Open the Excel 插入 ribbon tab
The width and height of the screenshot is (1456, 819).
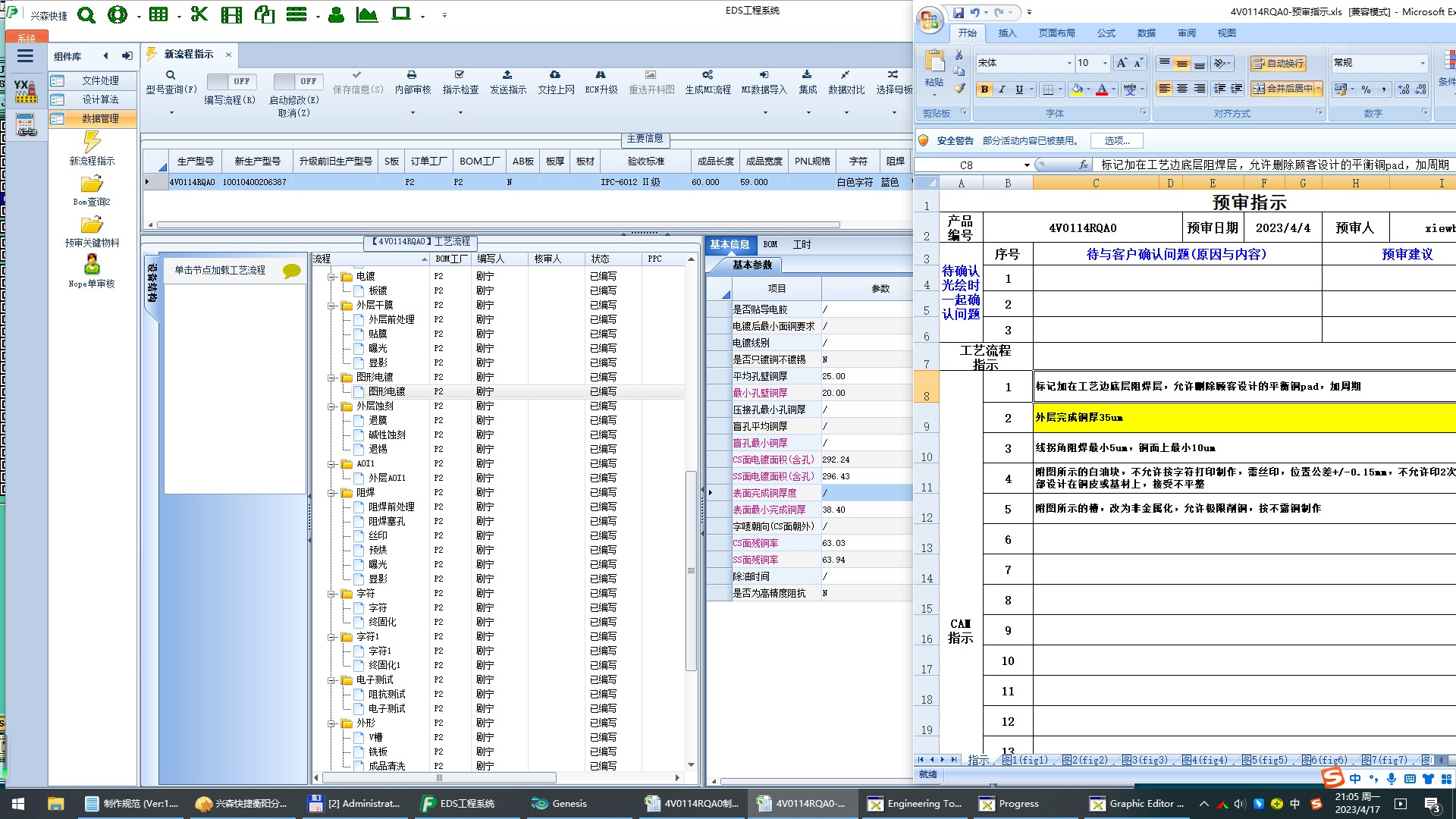(1007, 33)
